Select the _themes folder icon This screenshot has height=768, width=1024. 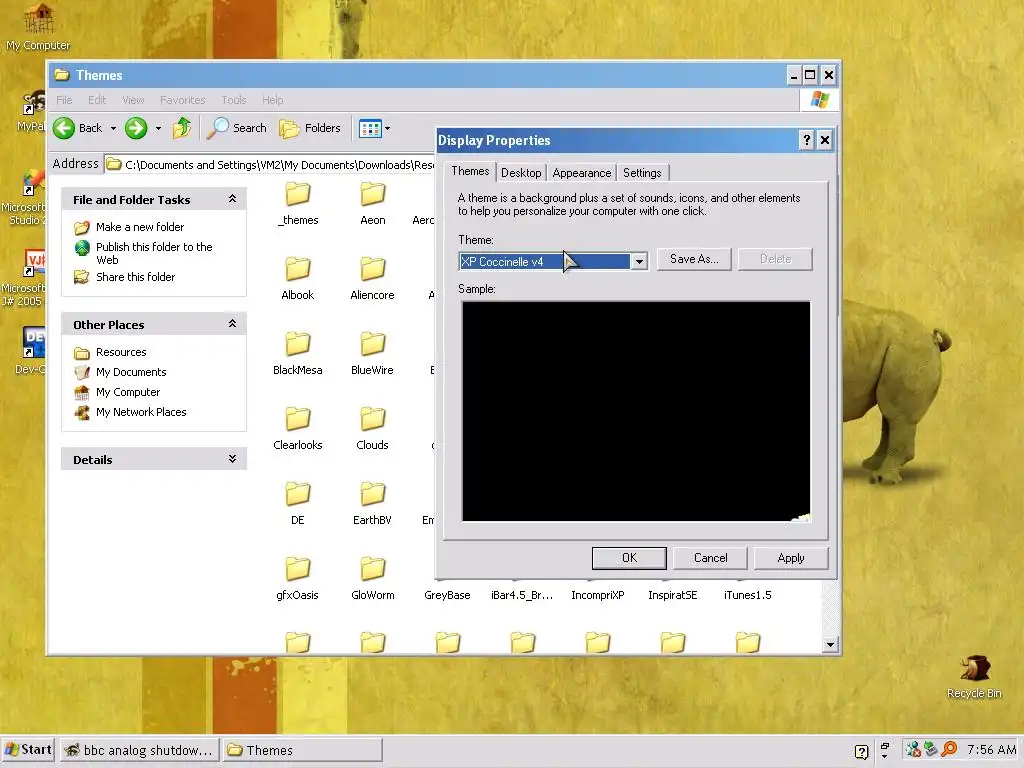pos(298,194)
